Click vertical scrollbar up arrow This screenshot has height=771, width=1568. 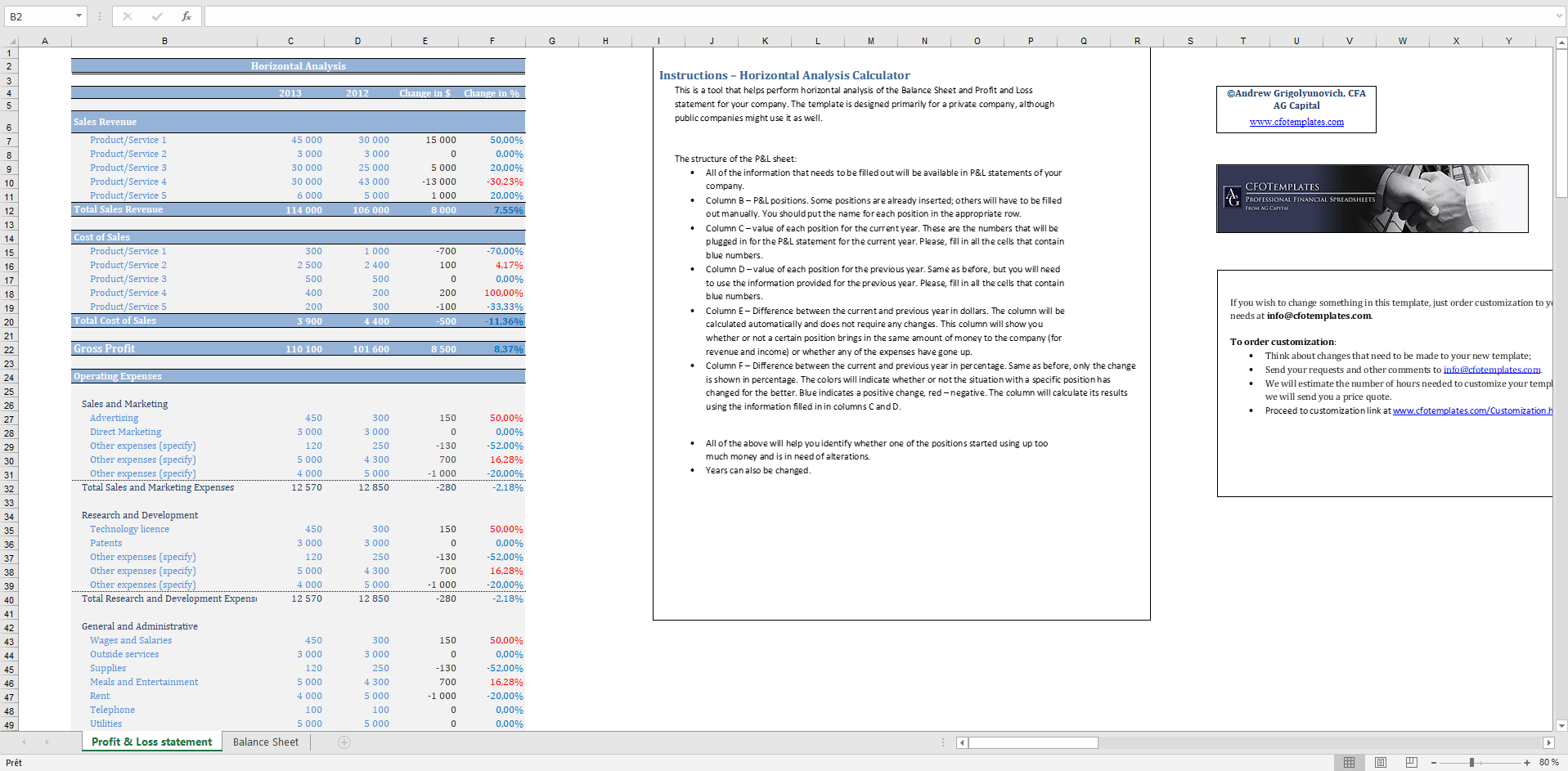(x=1561, y=42)
